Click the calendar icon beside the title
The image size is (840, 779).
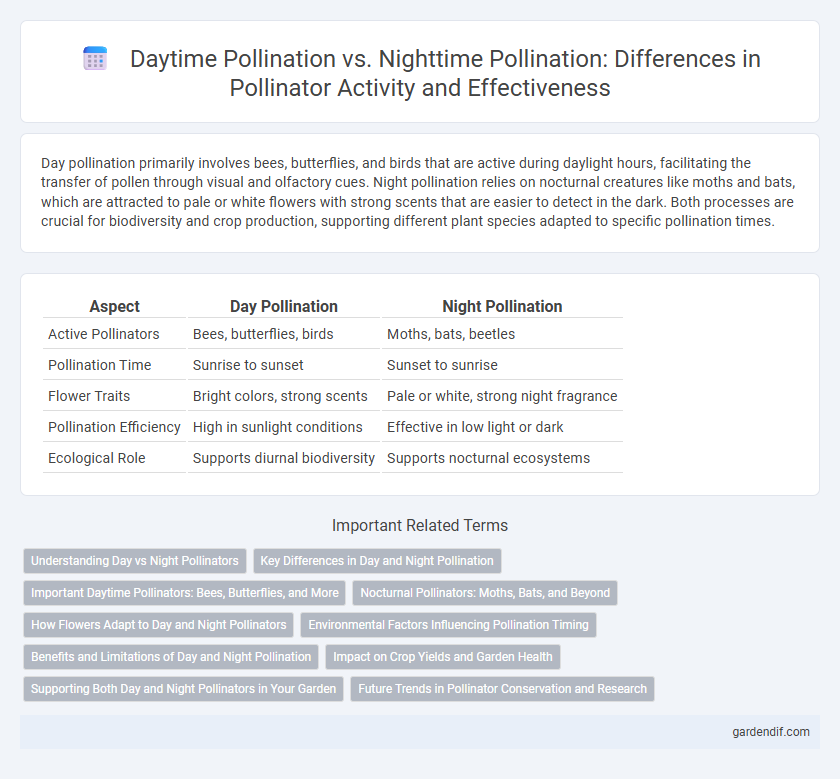pyautogui.click(x=95, y=58)
